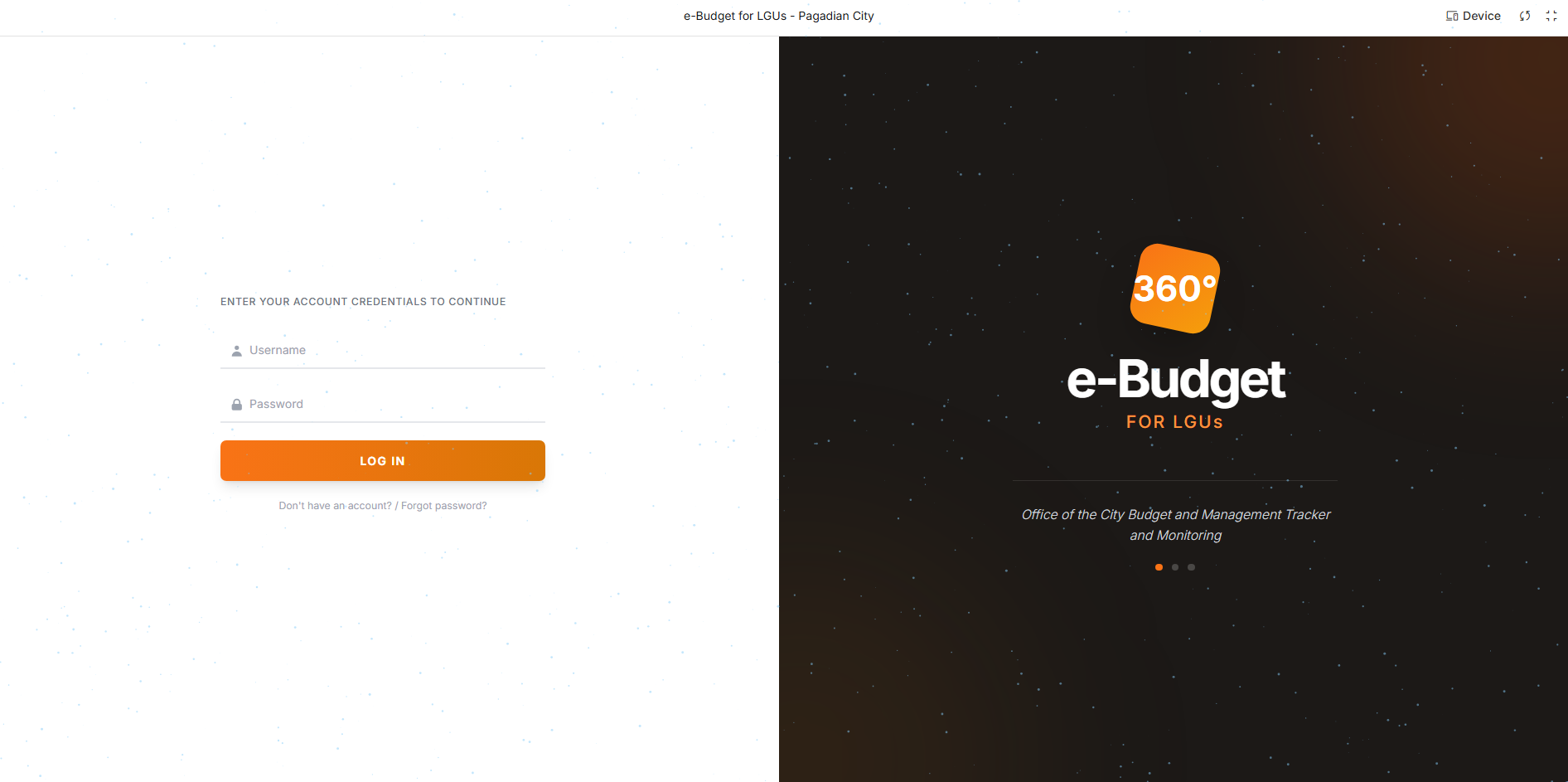The image size is (1568, 782).
Task: Focus the Username input field
Action: pyautogui.click(x=383, y=351)
